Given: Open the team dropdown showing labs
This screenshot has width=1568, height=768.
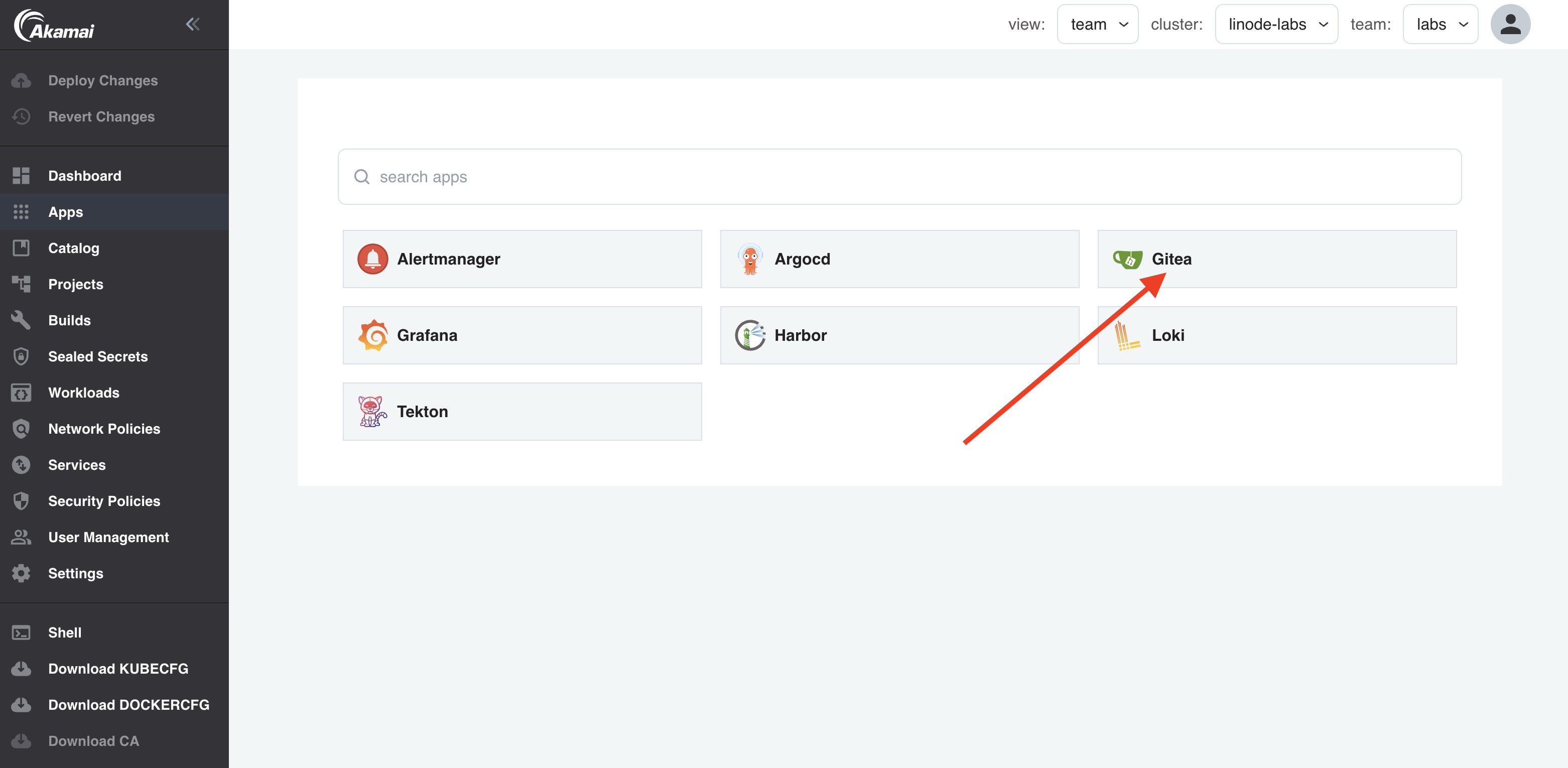Looking at the screenshot, I should (x=1440, y=24).
